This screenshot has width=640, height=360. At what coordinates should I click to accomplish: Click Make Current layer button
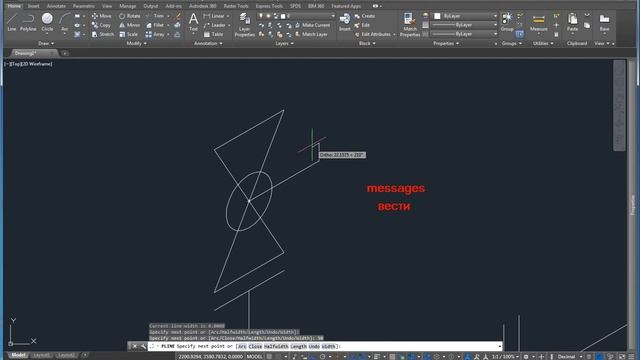tap(313, 25)
